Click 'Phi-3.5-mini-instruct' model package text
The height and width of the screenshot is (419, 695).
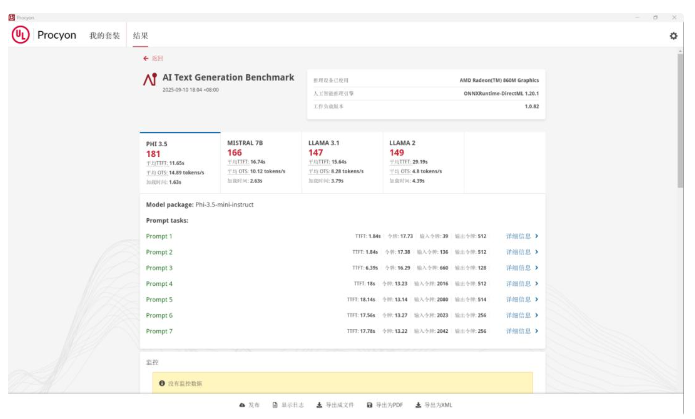224,205
